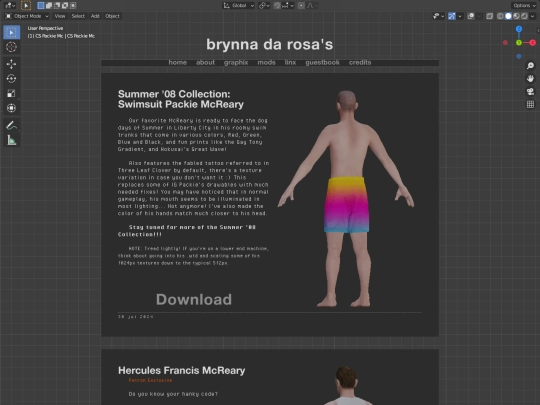Screen dimensions: 540x405
Task: Open the Options dropdown
Action: [x=524, y=6]
